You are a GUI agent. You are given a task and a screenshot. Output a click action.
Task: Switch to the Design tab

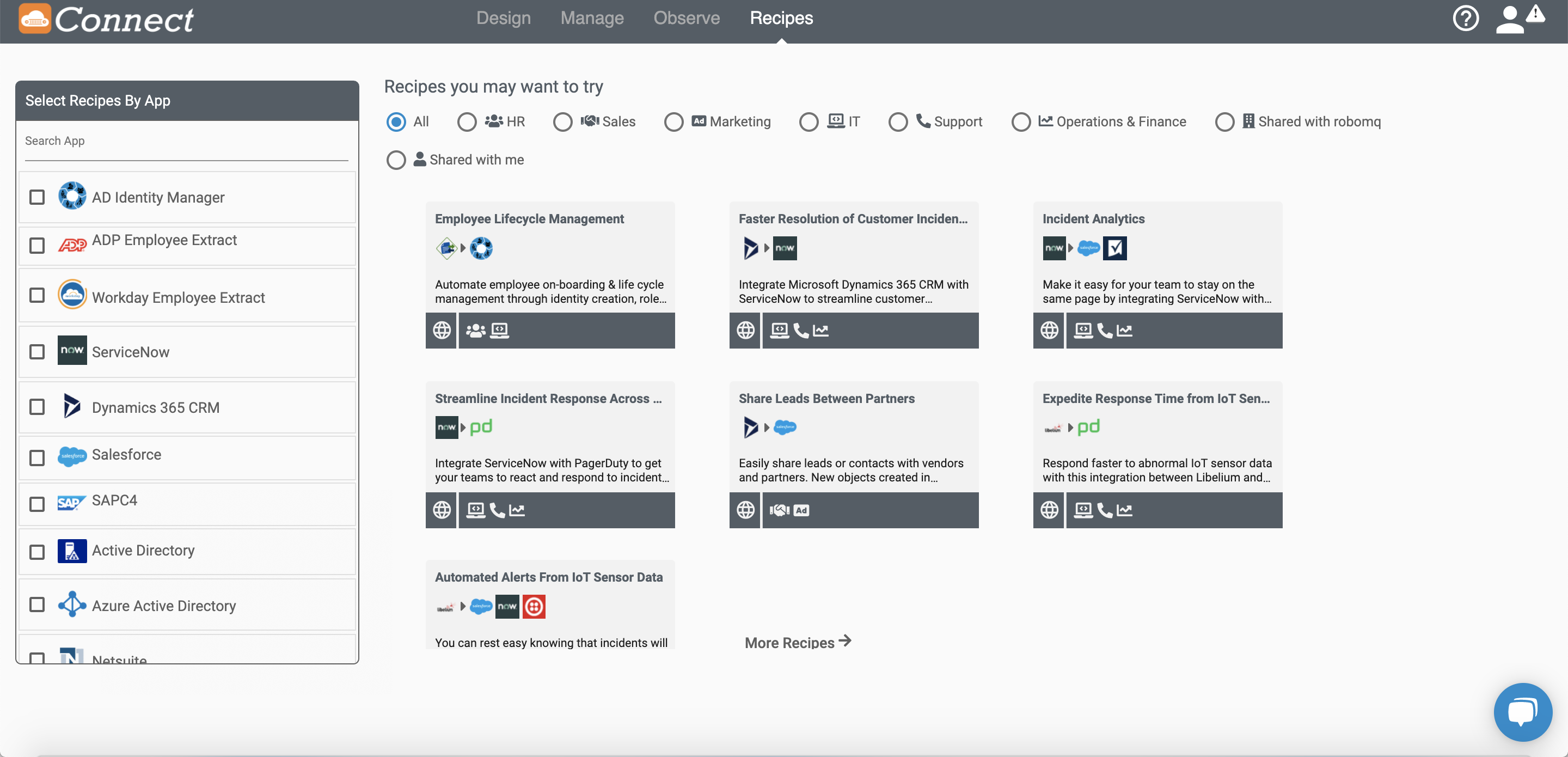click(x=504, y=17)
